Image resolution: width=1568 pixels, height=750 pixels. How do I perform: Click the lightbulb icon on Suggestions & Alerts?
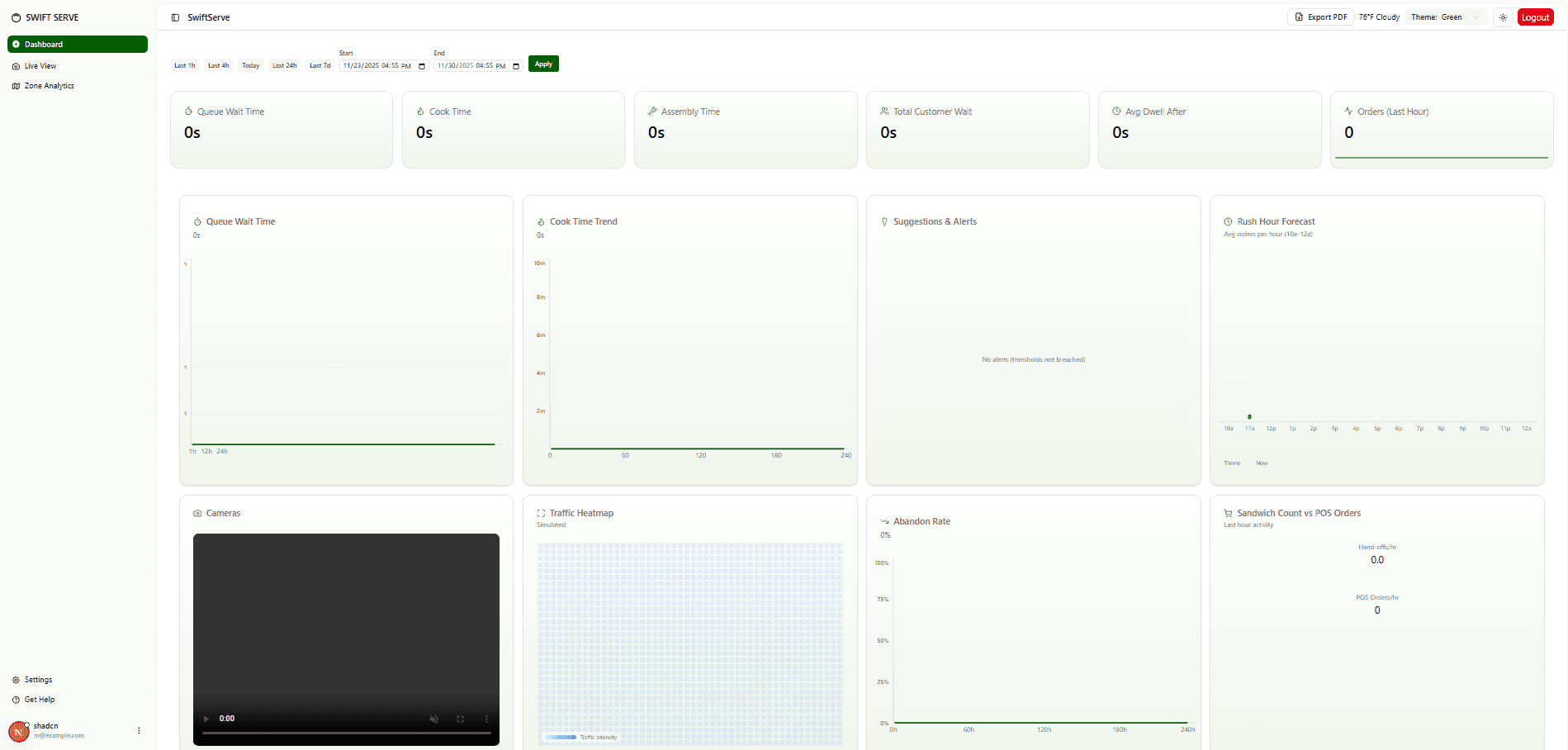[884, 221]
